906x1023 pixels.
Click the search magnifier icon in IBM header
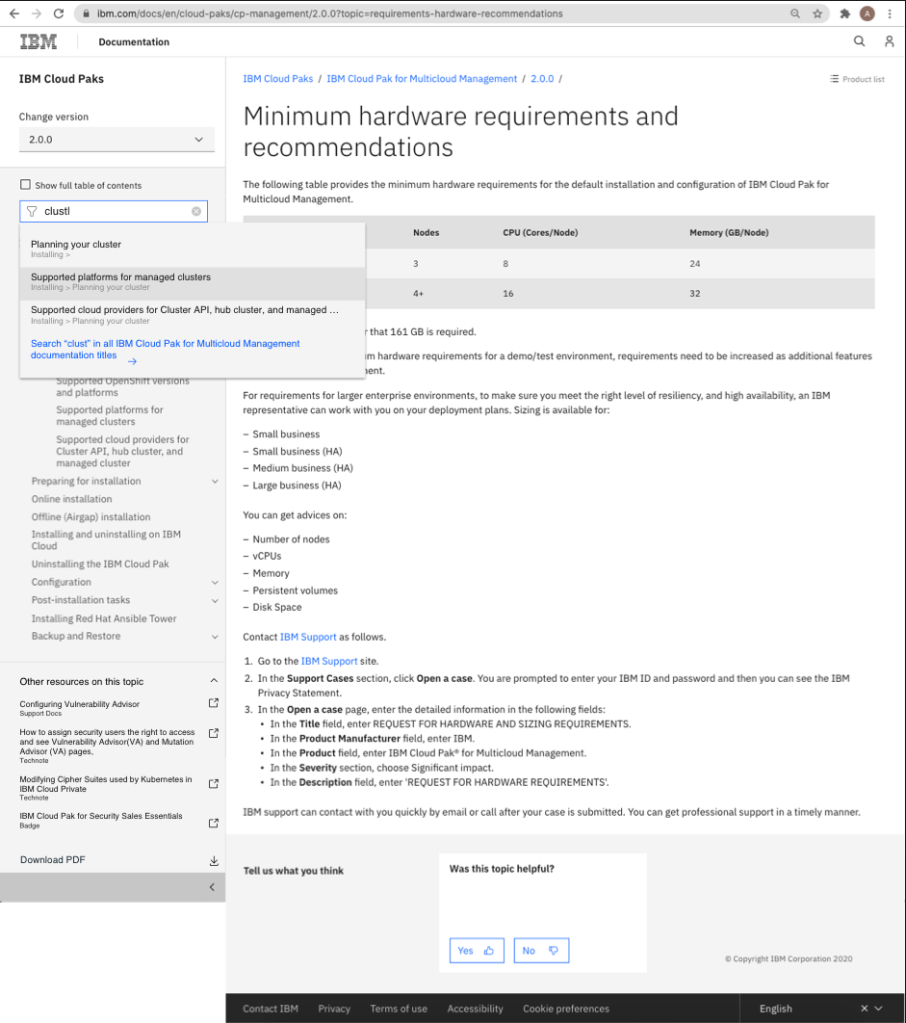pos(859,42)
